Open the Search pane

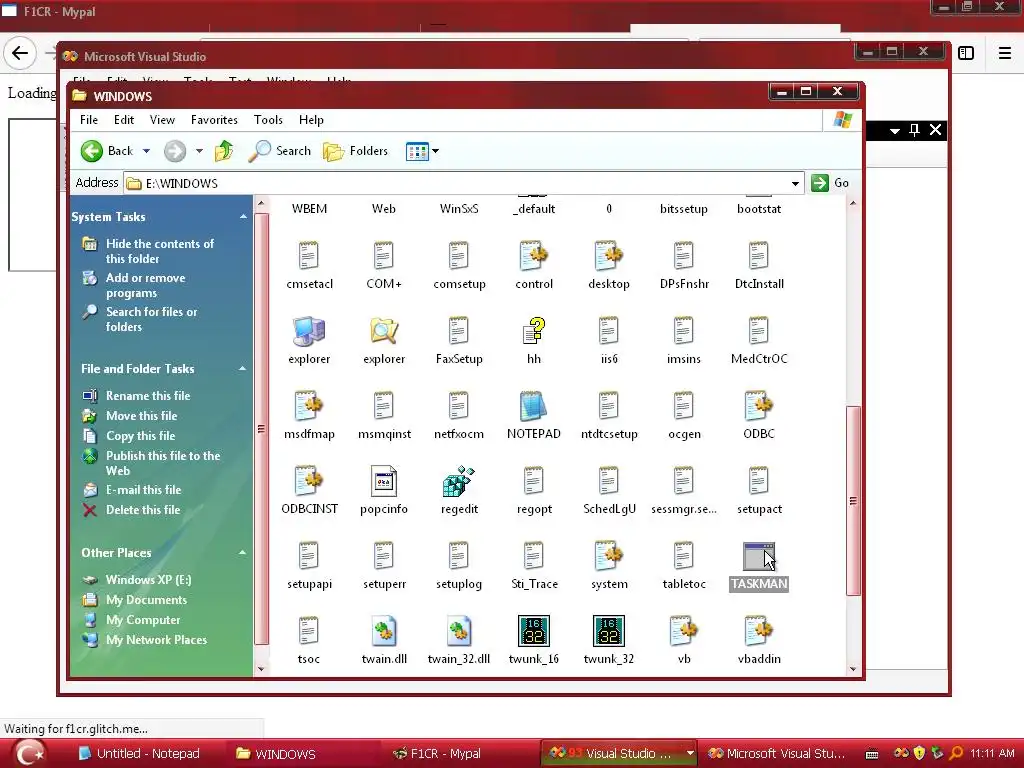coord(280,151)
